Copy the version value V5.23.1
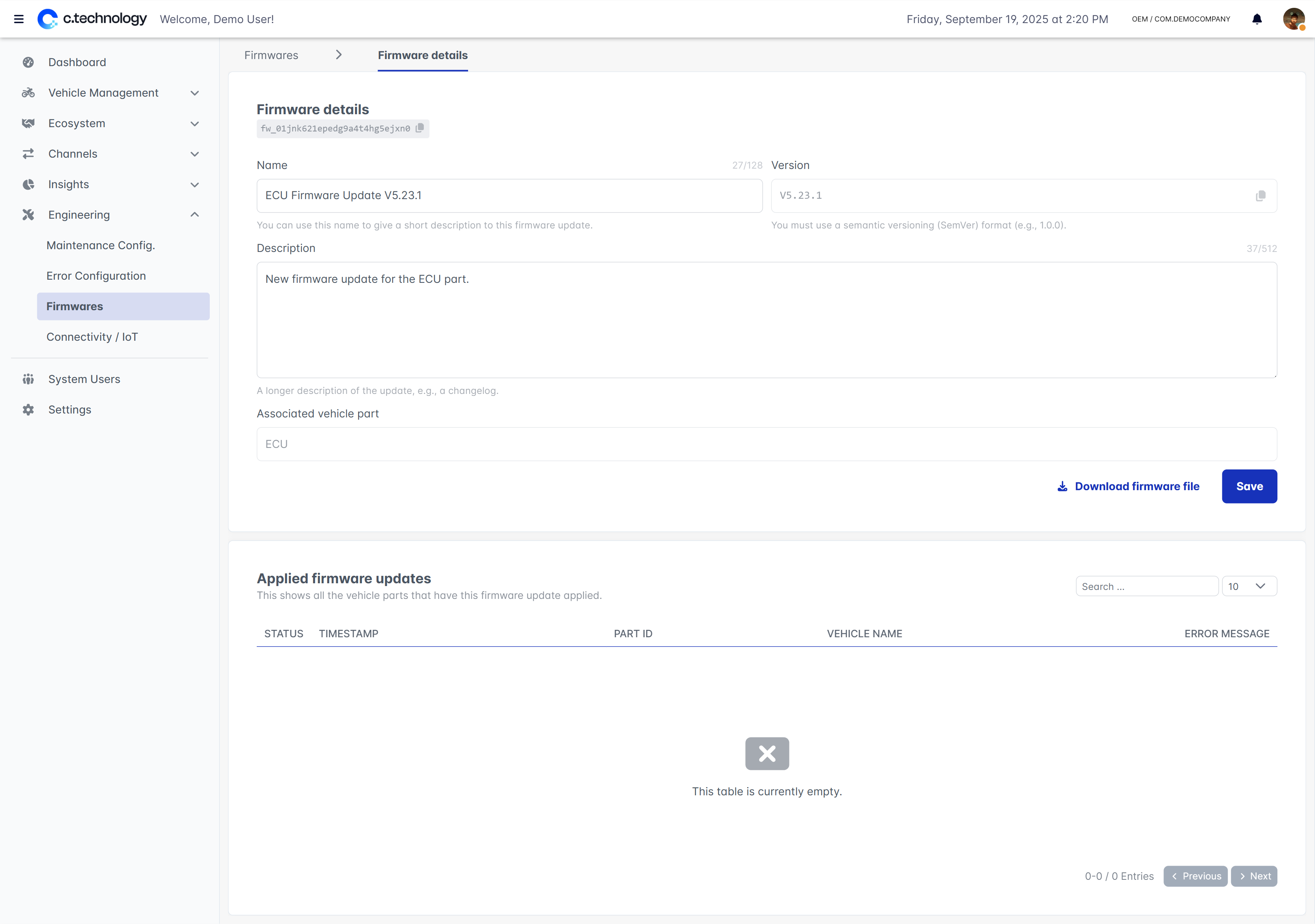Screen dimensions: 1315x924 pos(1260,196)
